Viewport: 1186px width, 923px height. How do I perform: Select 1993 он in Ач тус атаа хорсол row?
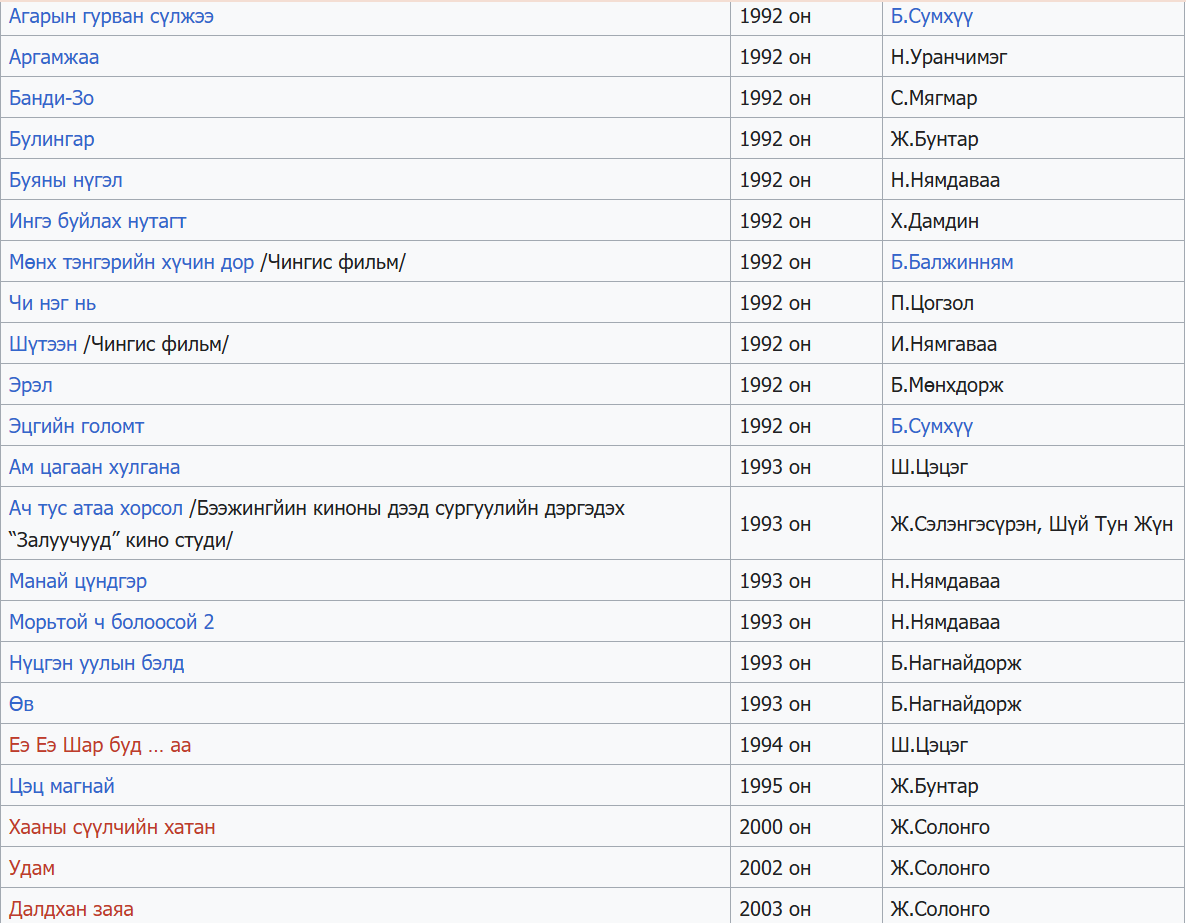click(x=775, y=524)
